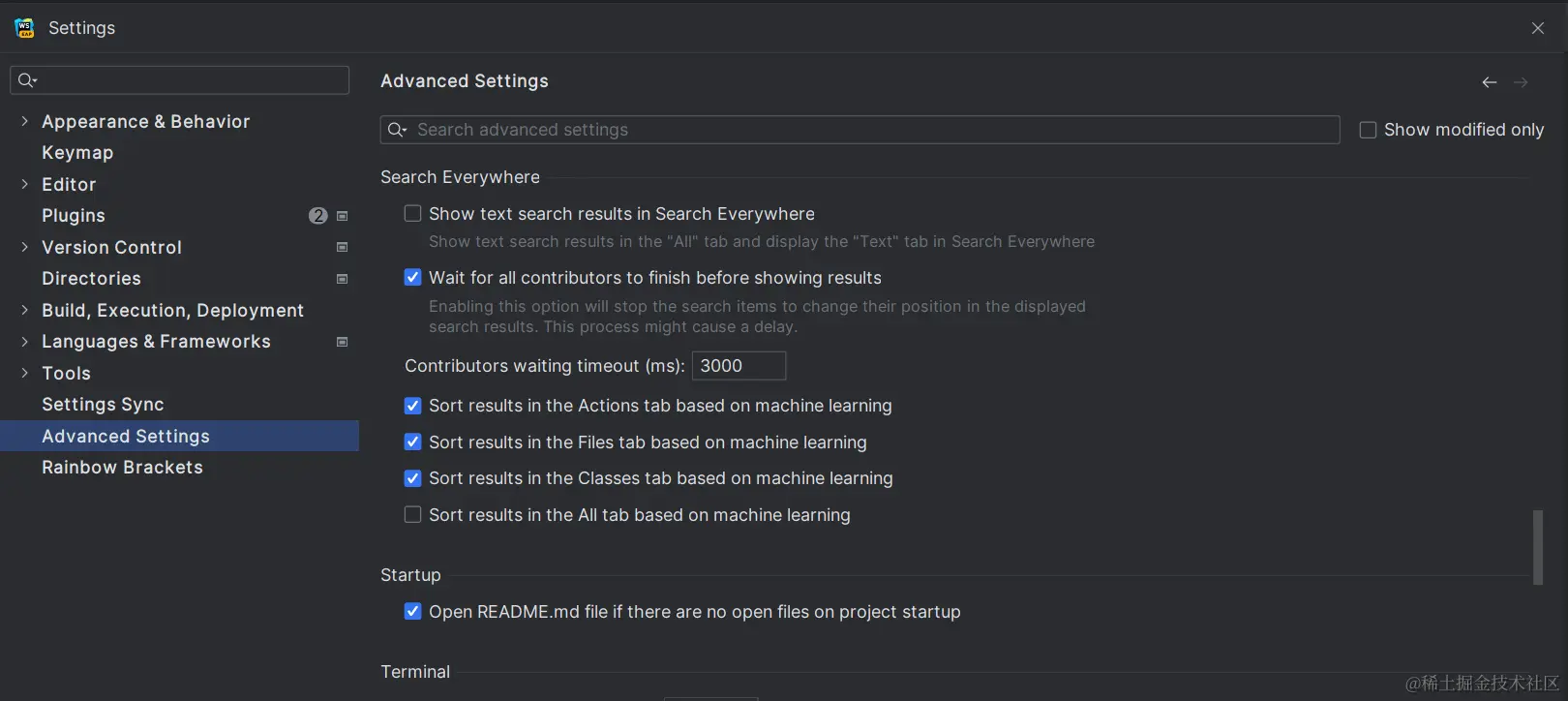Click the advanced settings search magnifier icon
The width and height of the screenshot is (1568, 701).
click(x=397, y=130)
